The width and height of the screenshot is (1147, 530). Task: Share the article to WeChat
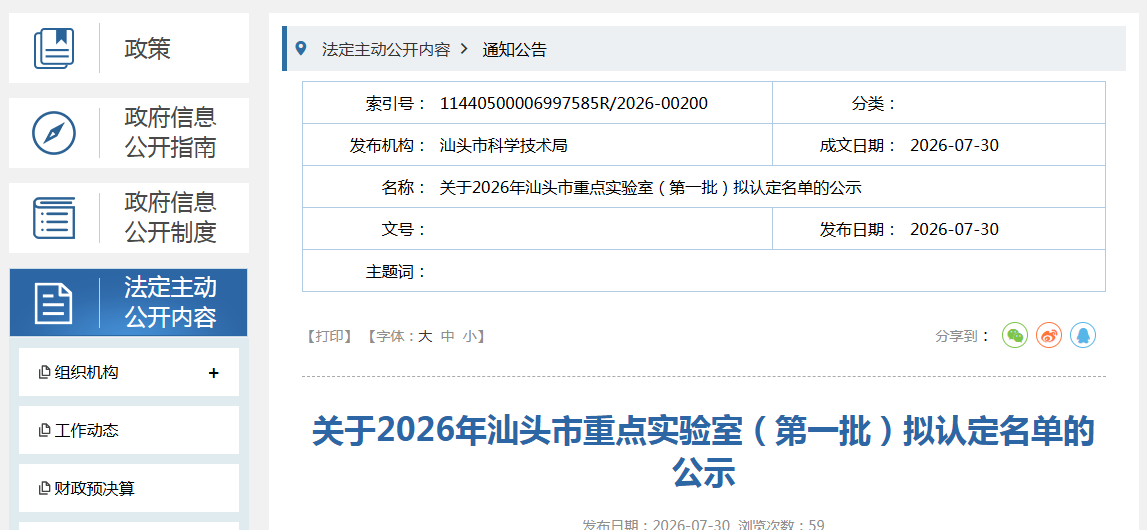pos(1015,336)
